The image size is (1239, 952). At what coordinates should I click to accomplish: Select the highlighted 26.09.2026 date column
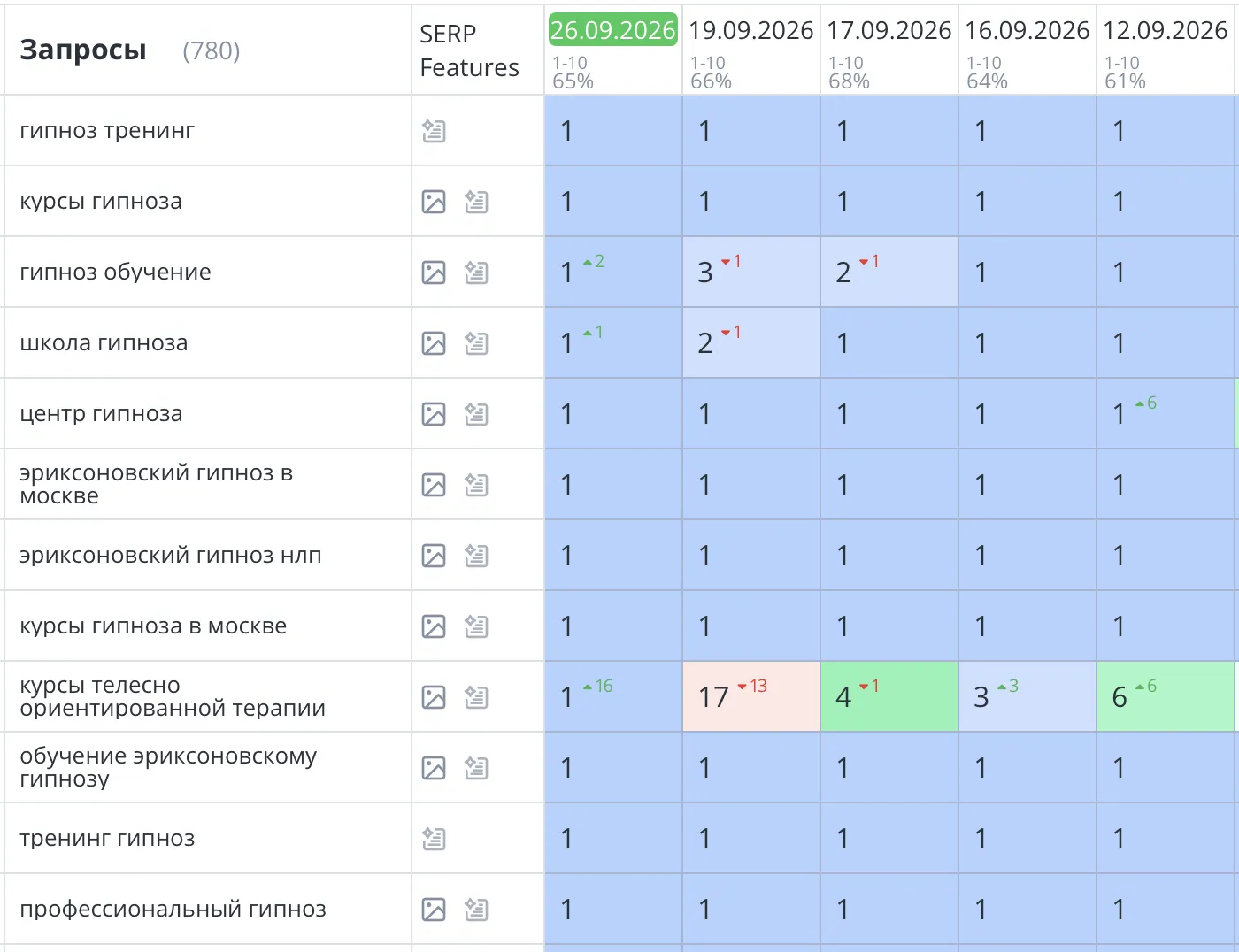tap(613, 30)
